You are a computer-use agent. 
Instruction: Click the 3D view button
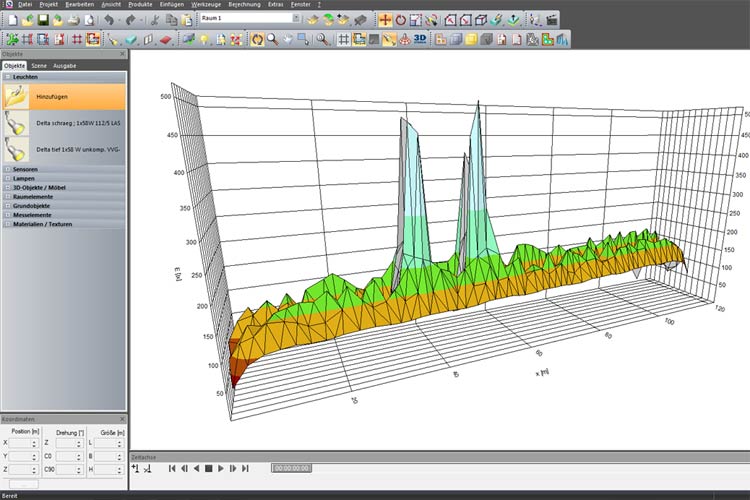420,39
